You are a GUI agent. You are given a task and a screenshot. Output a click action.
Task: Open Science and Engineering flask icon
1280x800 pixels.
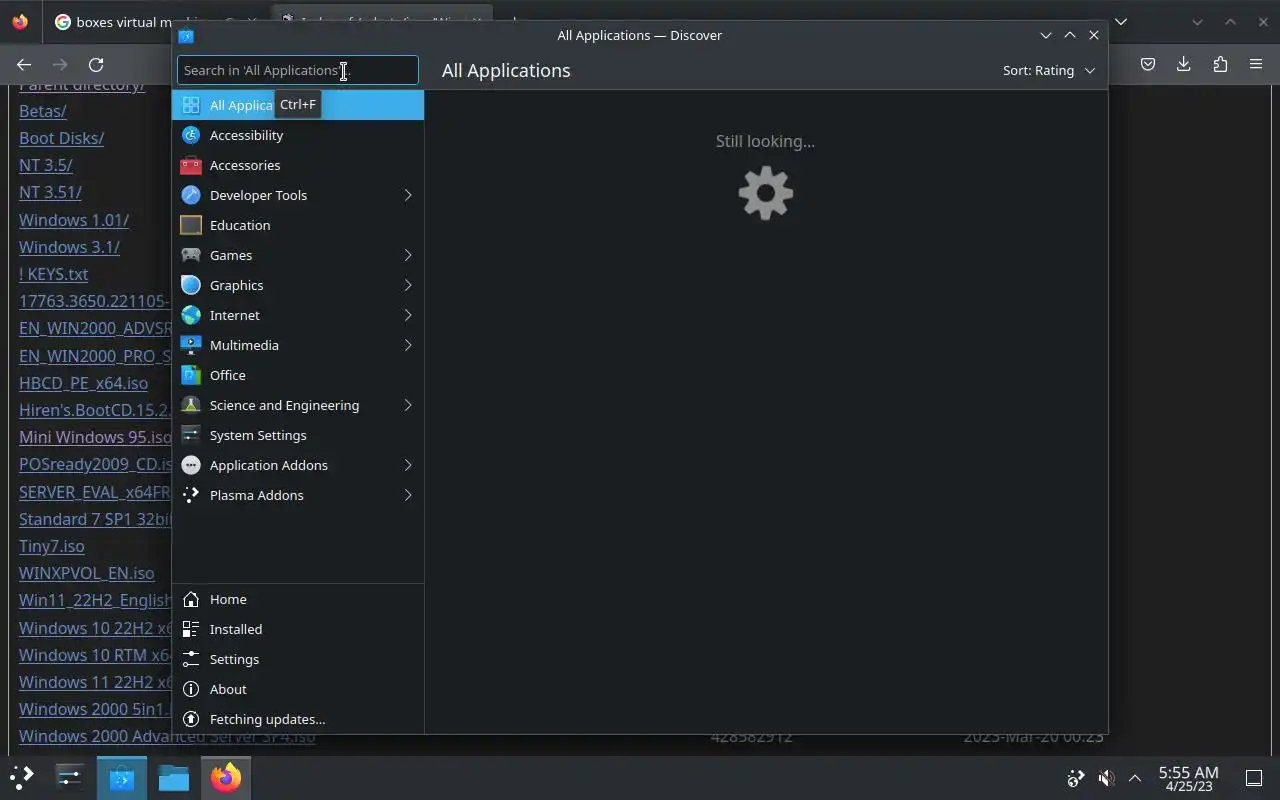tap(191, 405)
